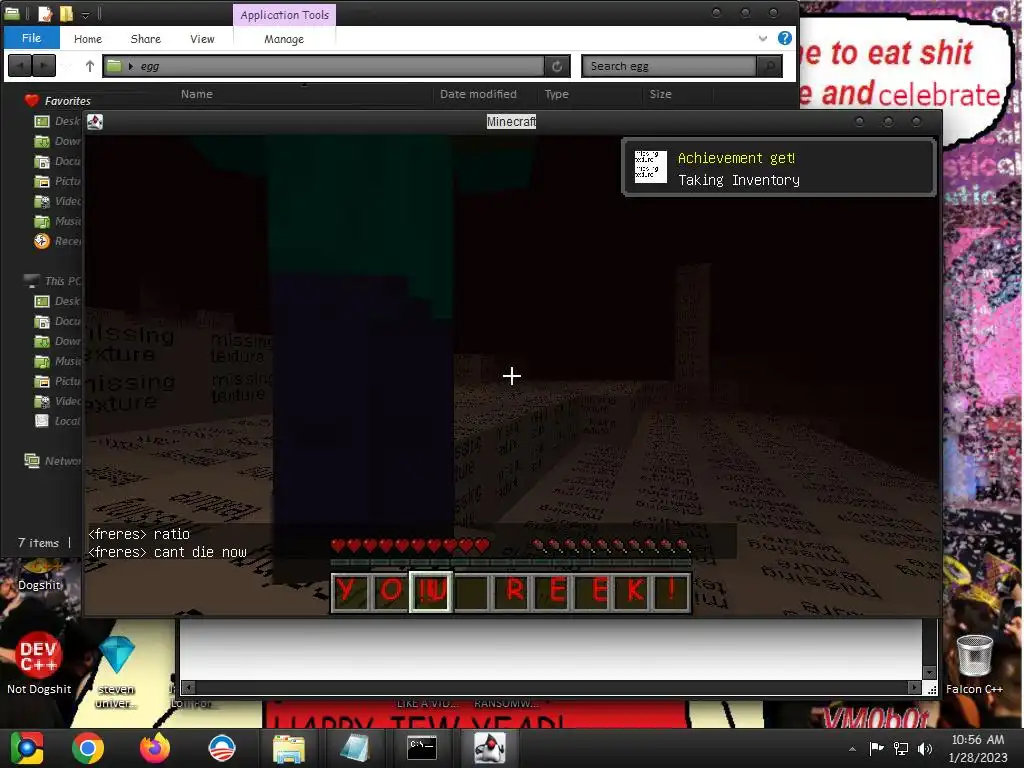Click the Achievement get notification icon
The image size is (1024, 768).
coord(650,167)
